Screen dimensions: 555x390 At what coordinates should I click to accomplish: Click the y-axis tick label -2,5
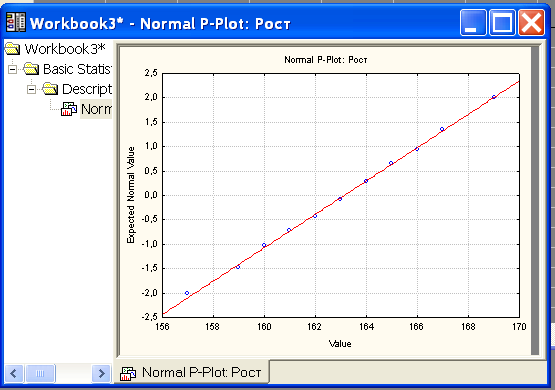(x=149, y=317)
